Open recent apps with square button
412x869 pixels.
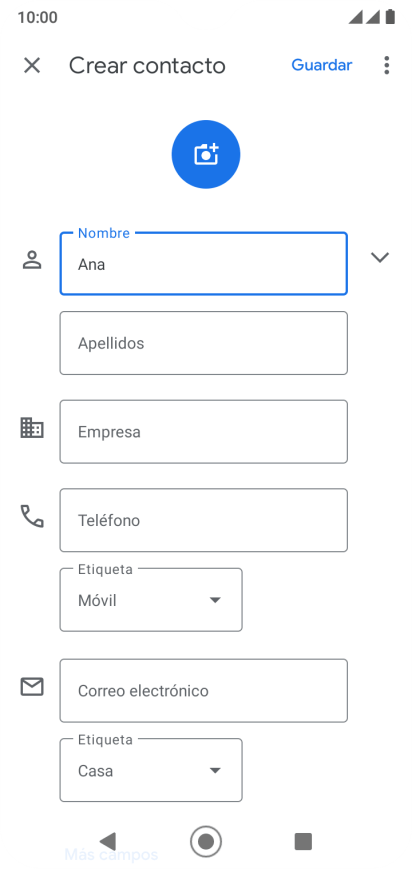pos(303,841)
